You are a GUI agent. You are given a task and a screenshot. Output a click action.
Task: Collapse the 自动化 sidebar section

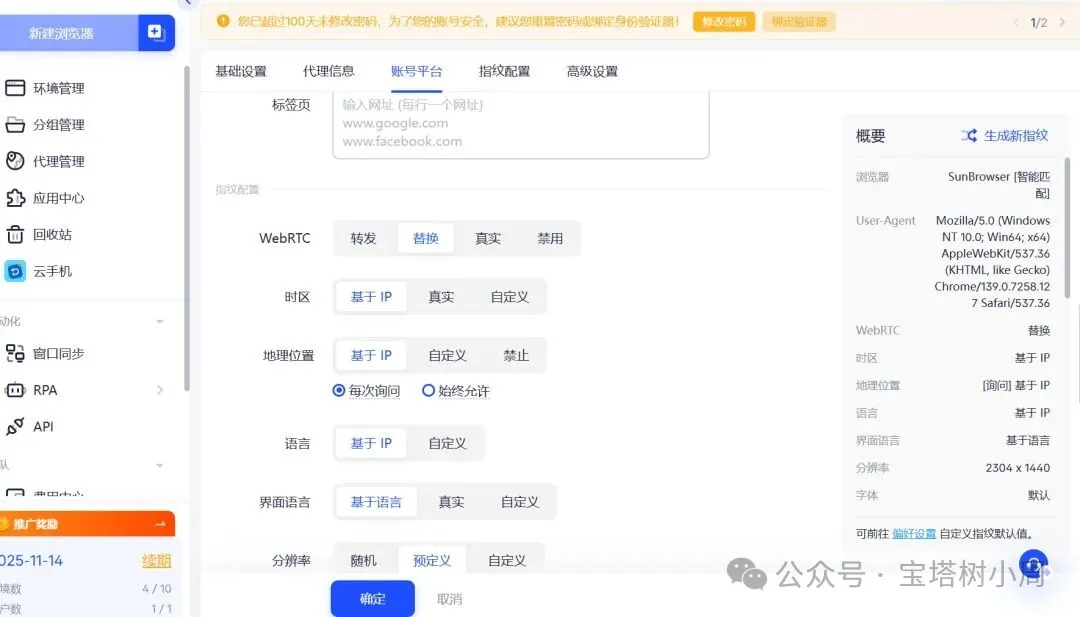(x=160, y=322)
